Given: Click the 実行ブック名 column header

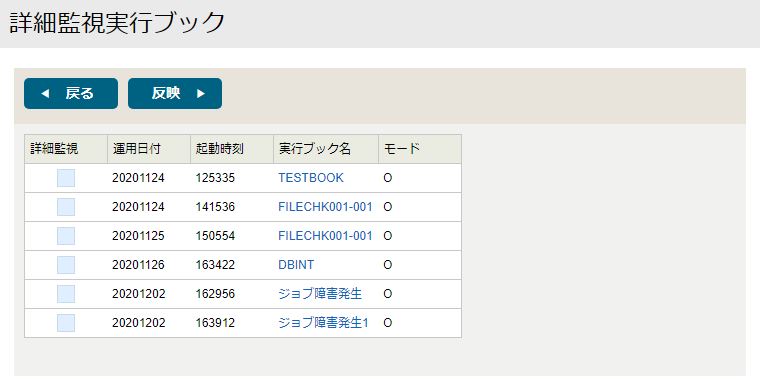Looking at the screenshot, I should click(326, 149).
